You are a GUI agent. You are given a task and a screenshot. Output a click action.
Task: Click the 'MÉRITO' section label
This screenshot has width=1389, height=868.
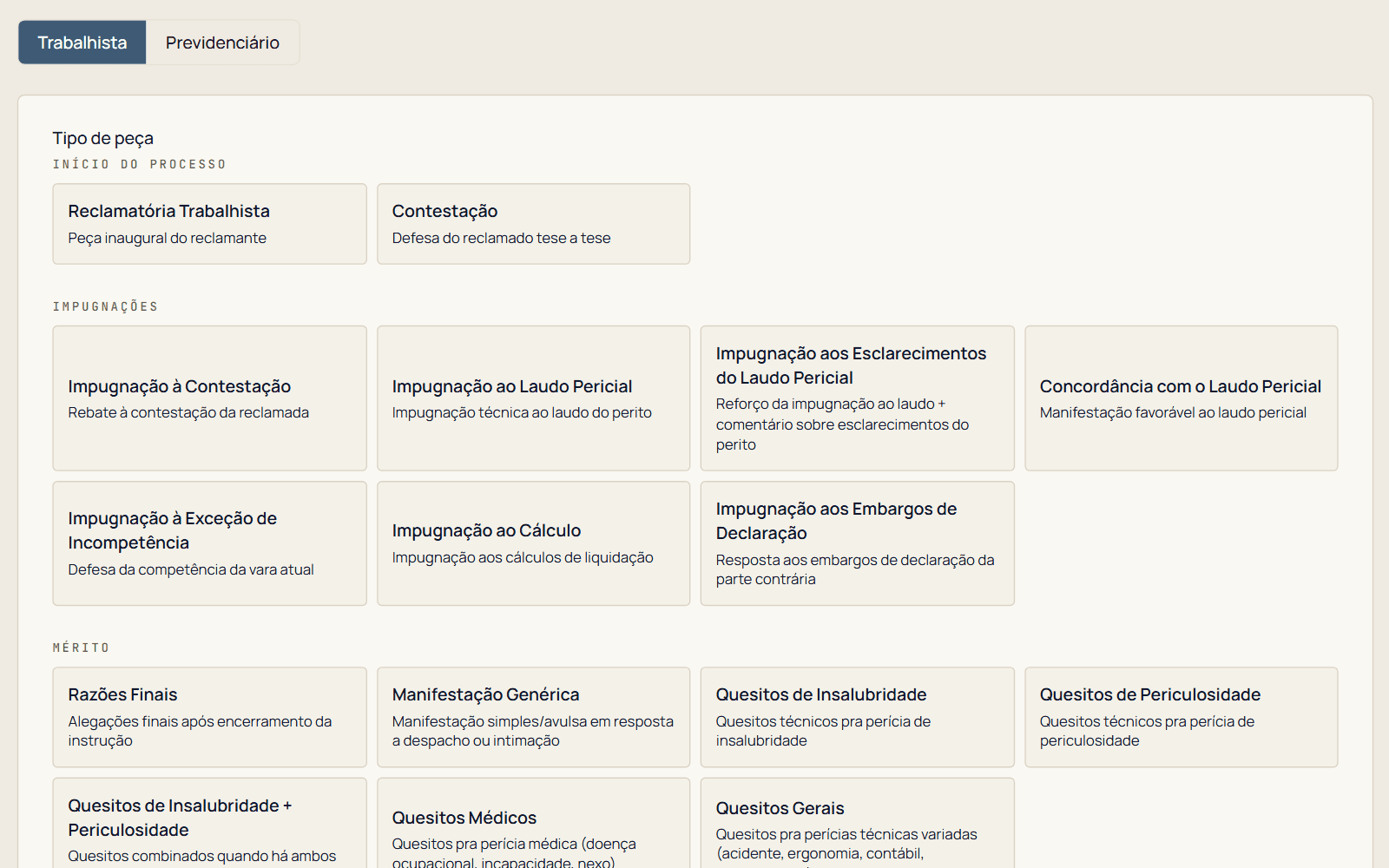pos(81,648)
